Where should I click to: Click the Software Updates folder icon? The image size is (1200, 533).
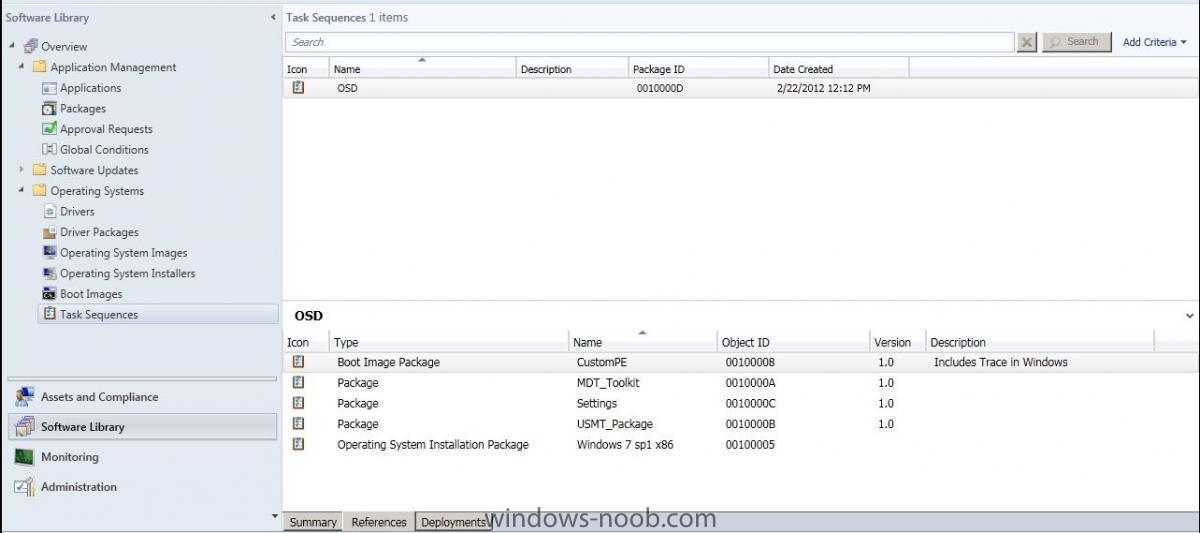[40, 170]
